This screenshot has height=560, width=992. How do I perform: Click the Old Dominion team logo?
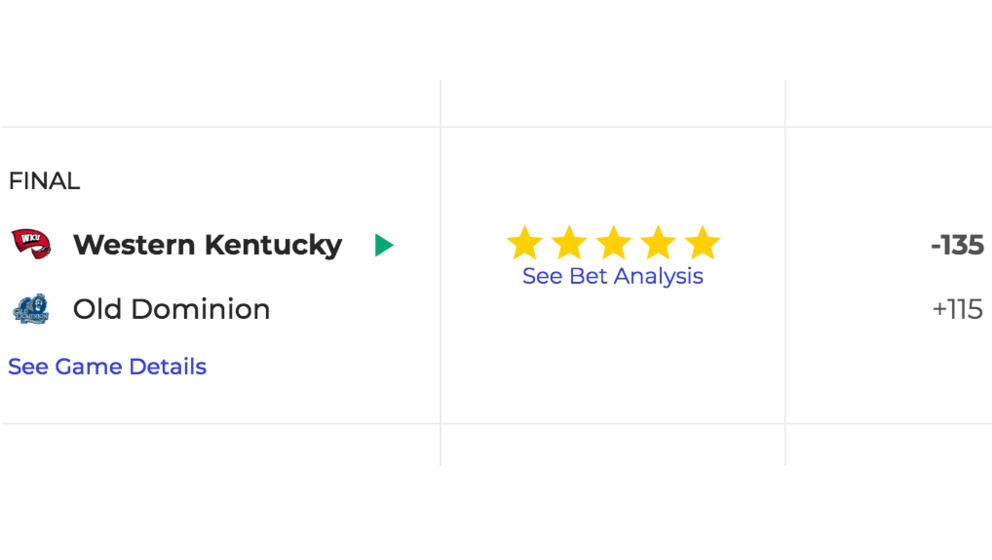pos(31,309)
